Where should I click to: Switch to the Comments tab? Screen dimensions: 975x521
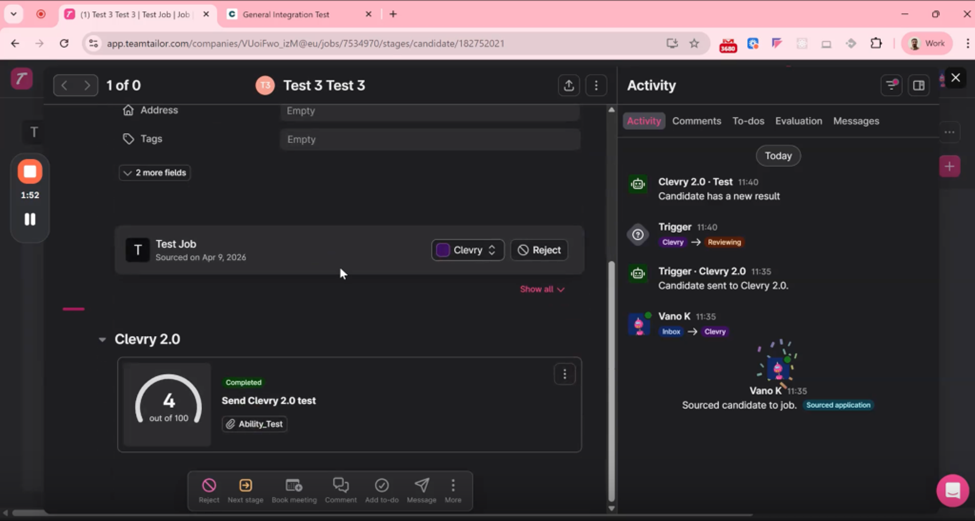coord(696,121)
